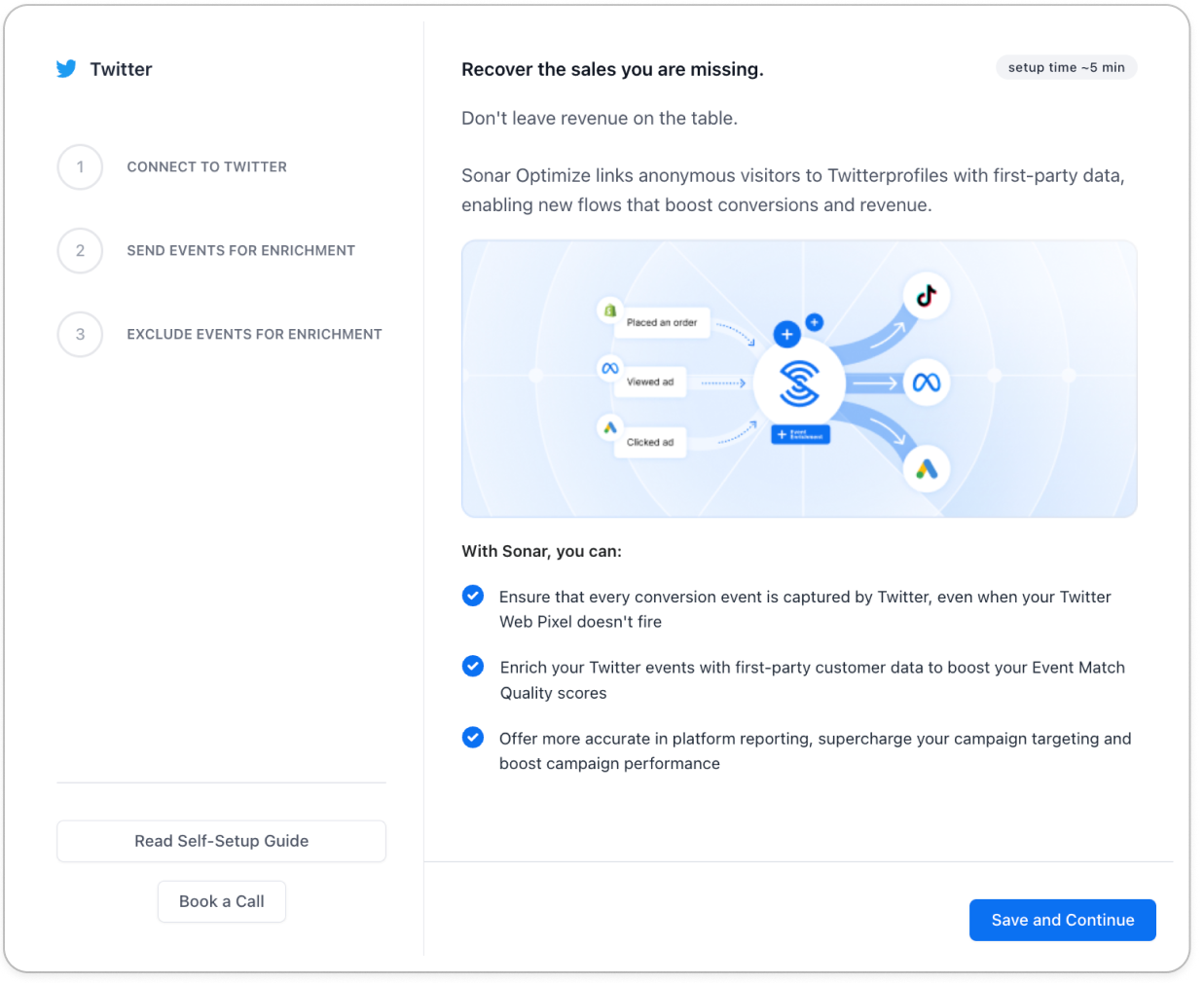Click the Sonar Optimize description paragraph
1204x983 pixels.
click(x=793, y=190)
